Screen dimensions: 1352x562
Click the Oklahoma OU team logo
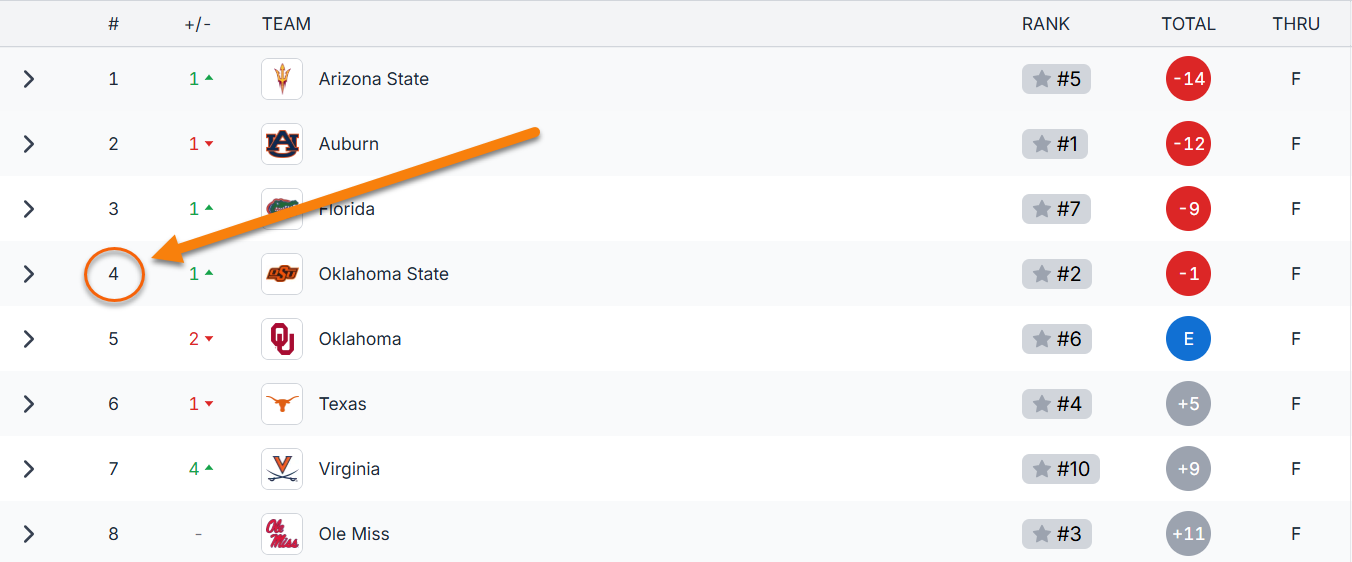[x=282, y=339]
